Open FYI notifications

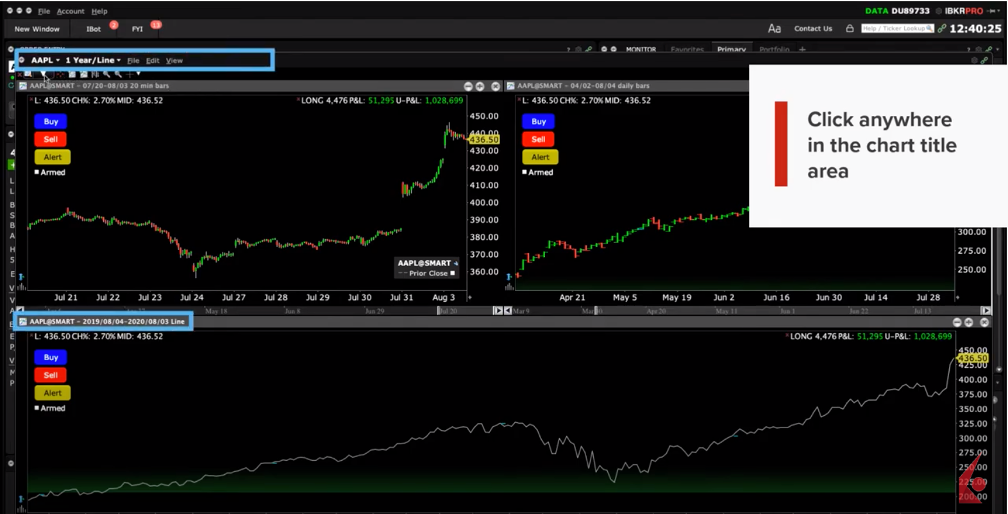pyautogui.click(x=137, y=29)
